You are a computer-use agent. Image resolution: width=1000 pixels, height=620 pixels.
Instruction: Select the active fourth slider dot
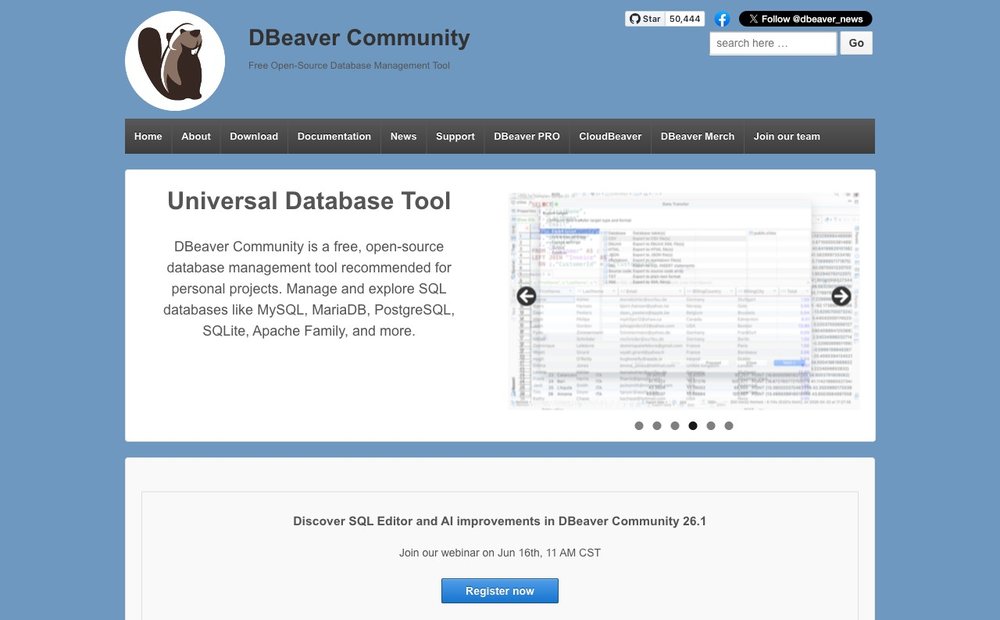[693, 425]
